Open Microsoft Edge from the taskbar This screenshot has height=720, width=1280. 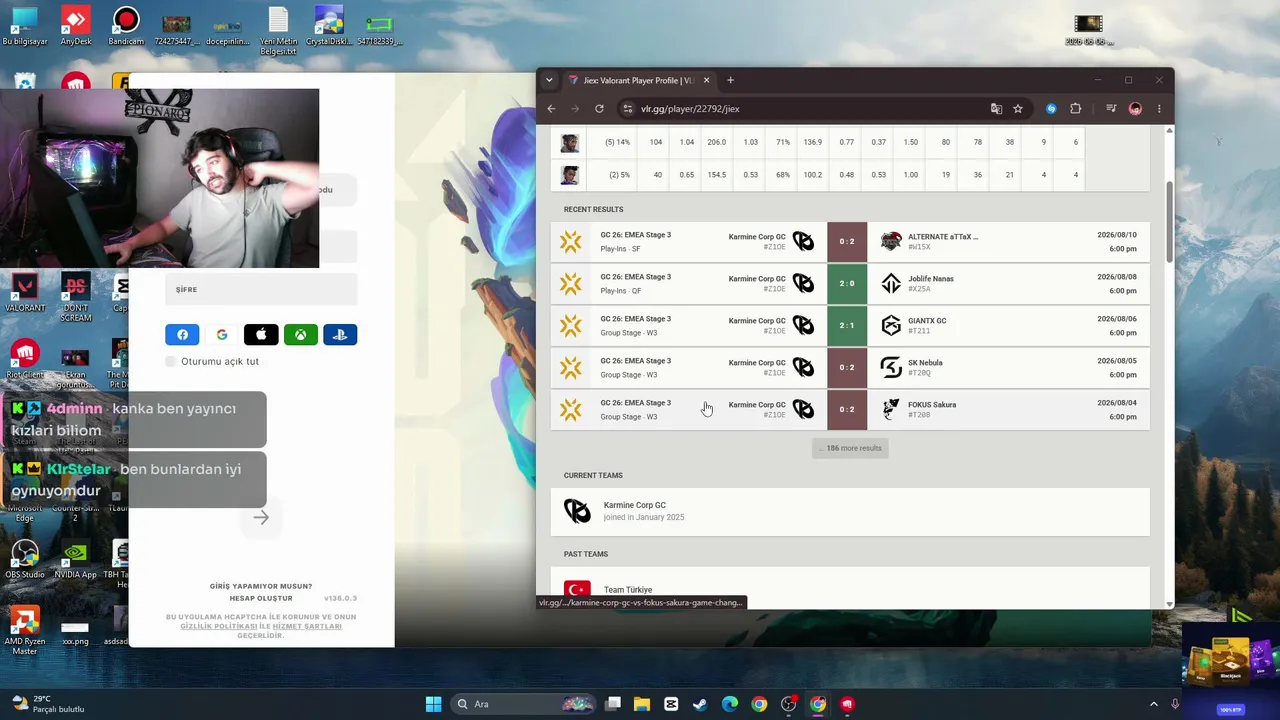click(730, 704)
